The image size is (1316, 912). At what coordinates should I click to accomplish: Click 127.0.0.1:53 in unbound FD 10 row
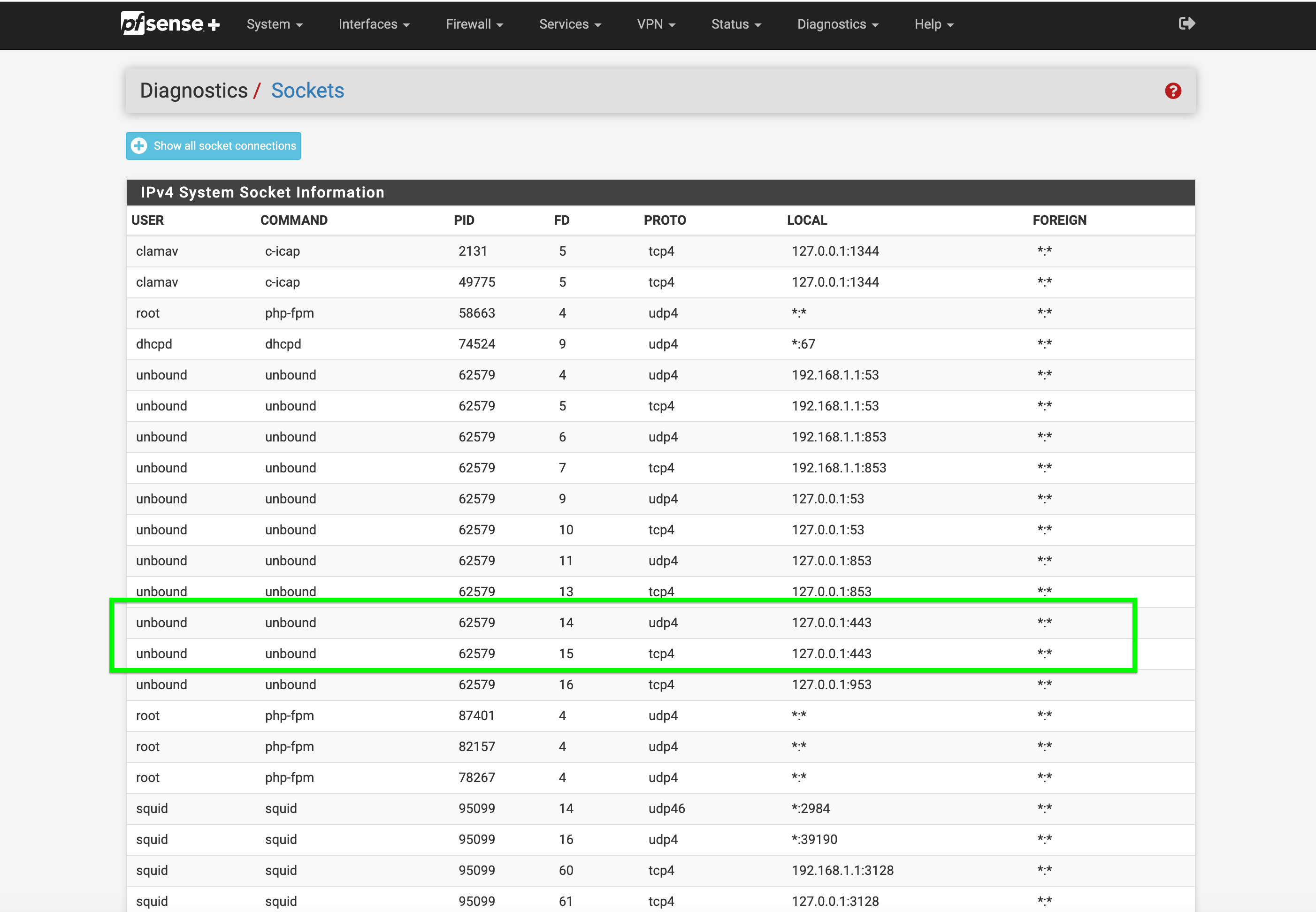tap(828, 529)
